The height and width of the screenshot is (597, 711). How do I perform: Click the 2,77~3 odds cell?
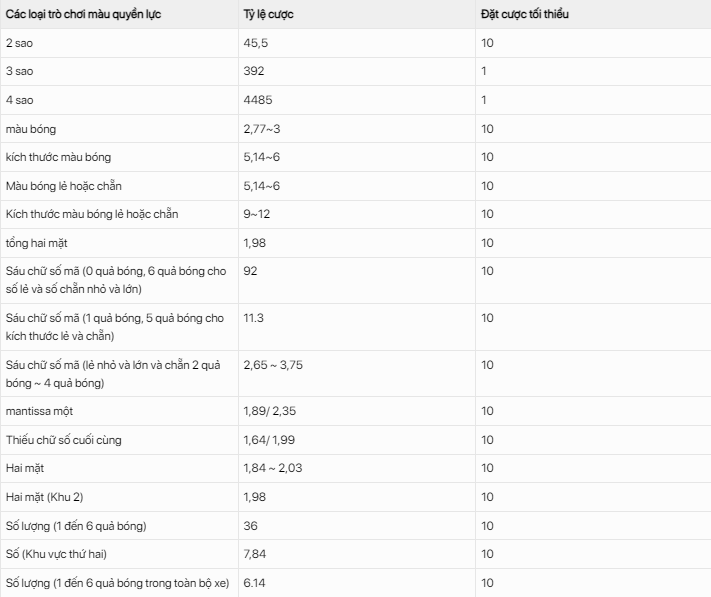[x=262, y=129]
